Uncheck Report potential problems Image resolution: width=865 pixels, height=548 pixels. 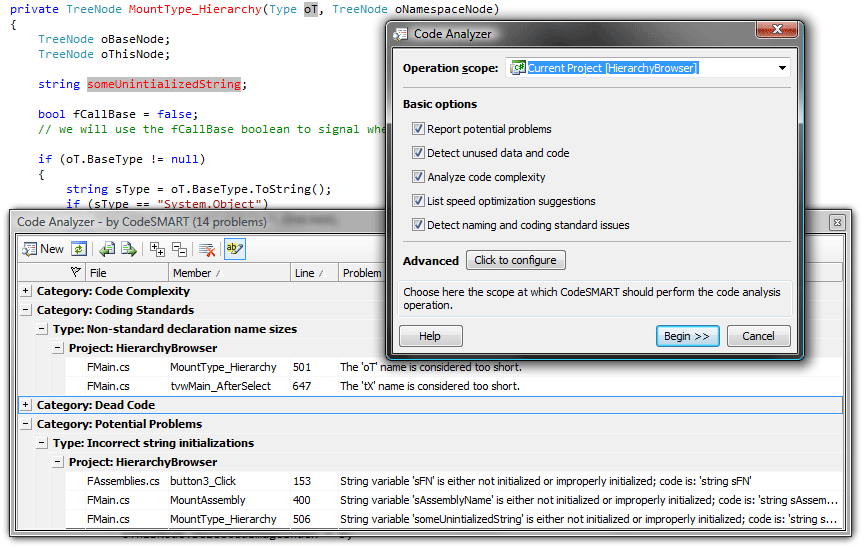[x=418, y=129]
